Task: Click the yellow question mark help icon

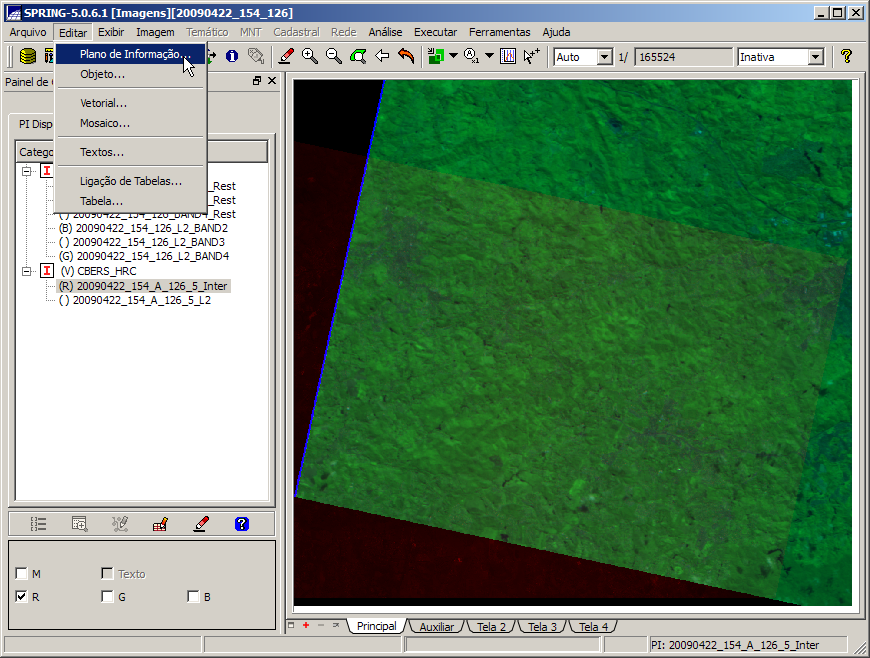Action: pyautogui.click(x=846, y=57)
